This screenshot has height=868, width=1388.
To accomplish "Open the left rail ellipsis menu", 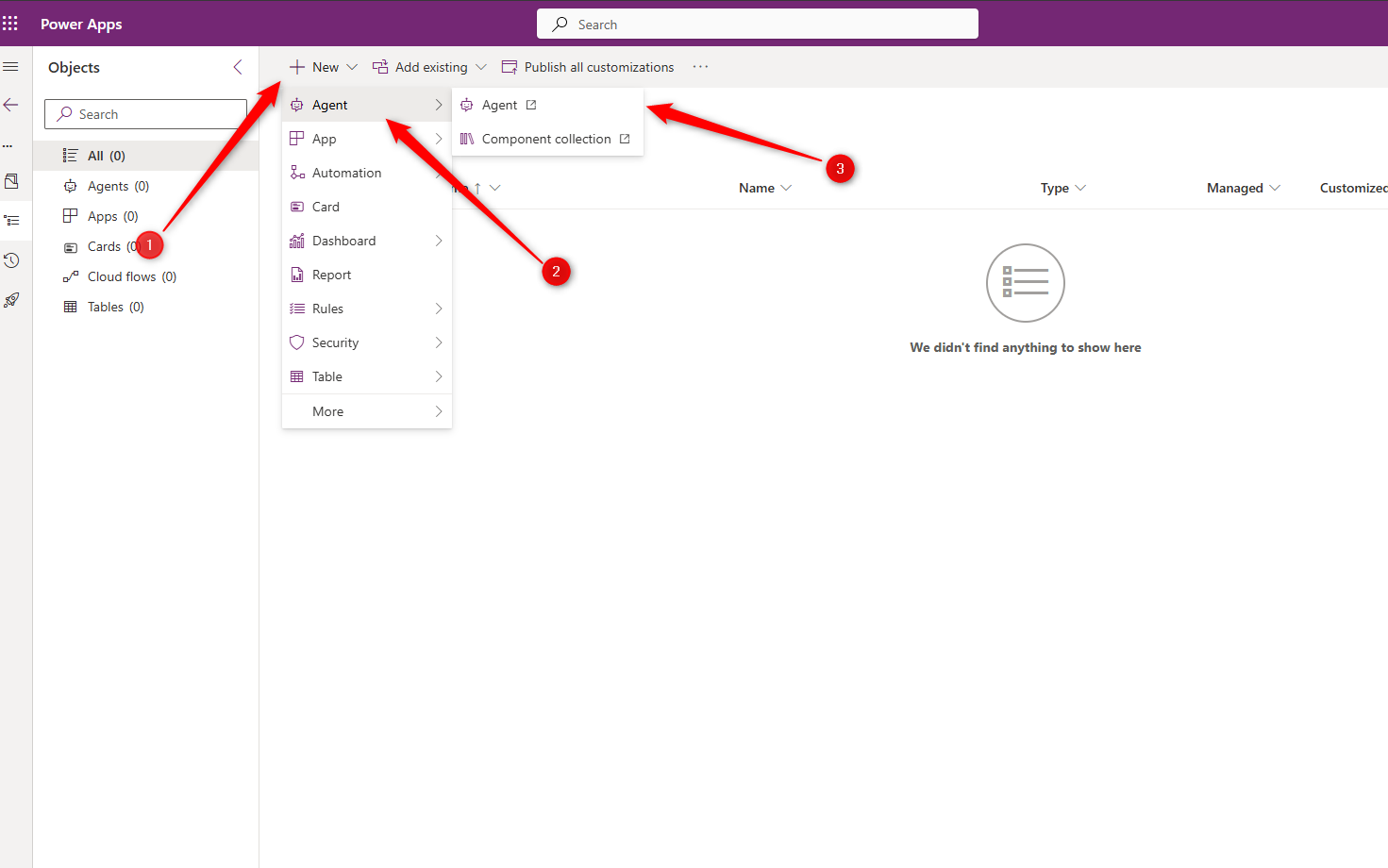I will (x=8, y=146).
